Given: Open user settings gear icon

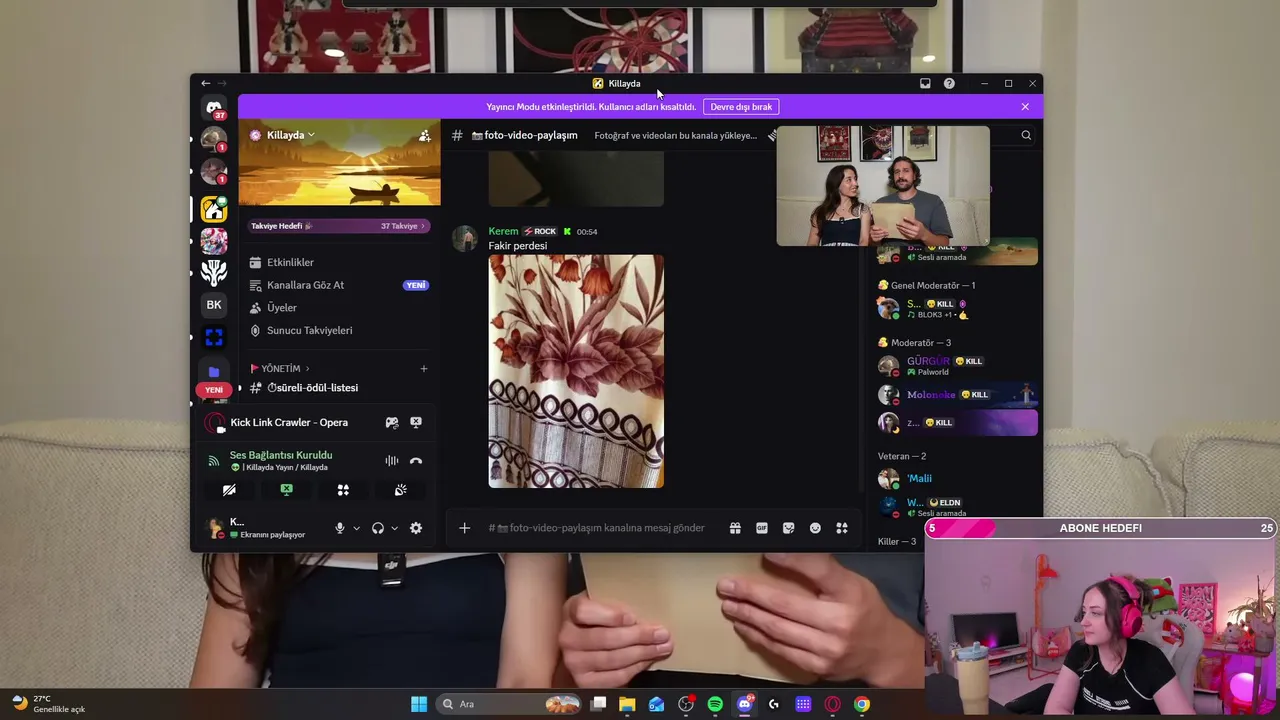Looking at the screenshot, I should 416,528.
